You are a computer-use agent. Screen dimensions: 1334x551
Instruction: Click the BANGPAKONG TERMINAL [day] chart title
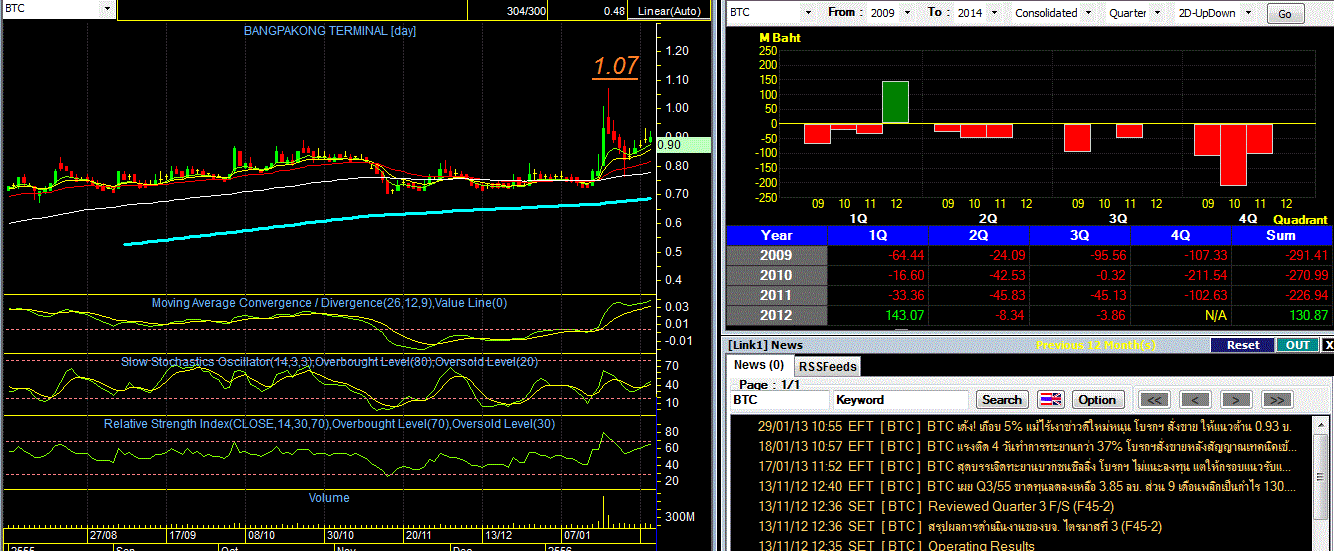[x=330, y=31]
